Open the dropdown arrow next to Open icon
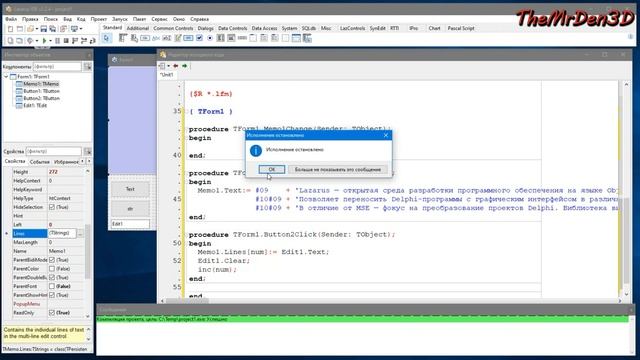Image resolution: width=640 pixels, height=360 pixels. [x=37, y=29]
